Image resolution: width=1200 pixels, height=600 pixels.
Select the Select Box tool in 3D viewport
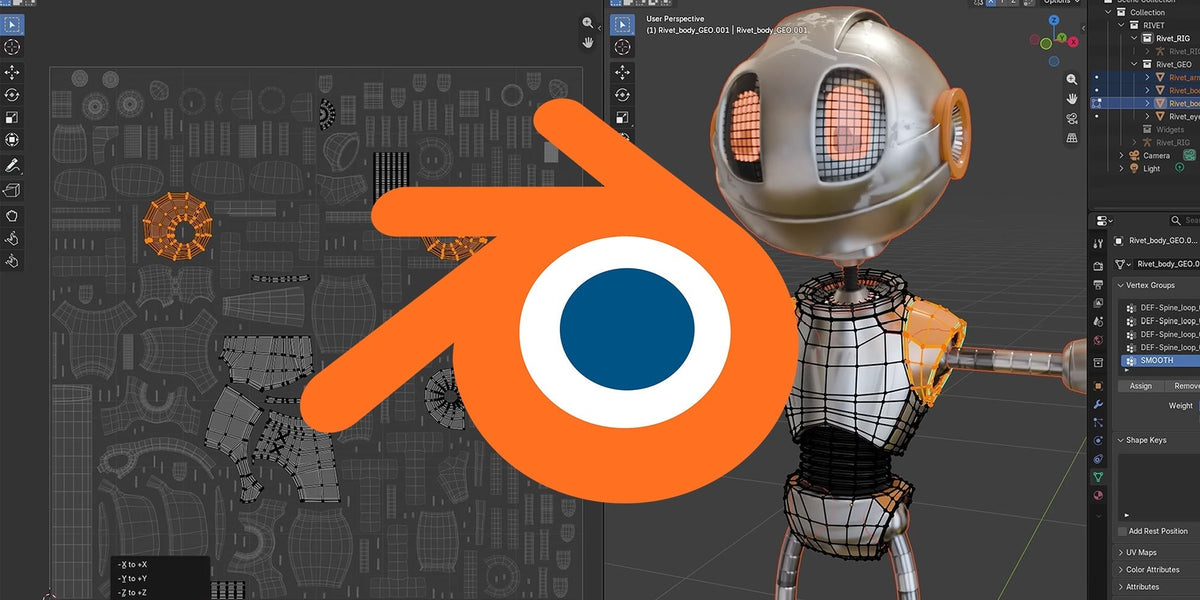[622, 23]
